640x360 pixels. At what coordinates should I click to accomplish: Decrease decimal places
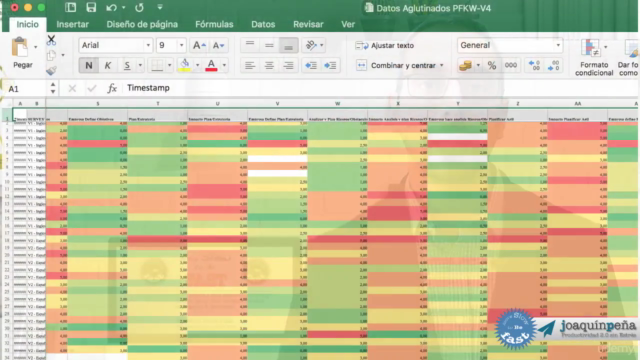click(553, 65)
